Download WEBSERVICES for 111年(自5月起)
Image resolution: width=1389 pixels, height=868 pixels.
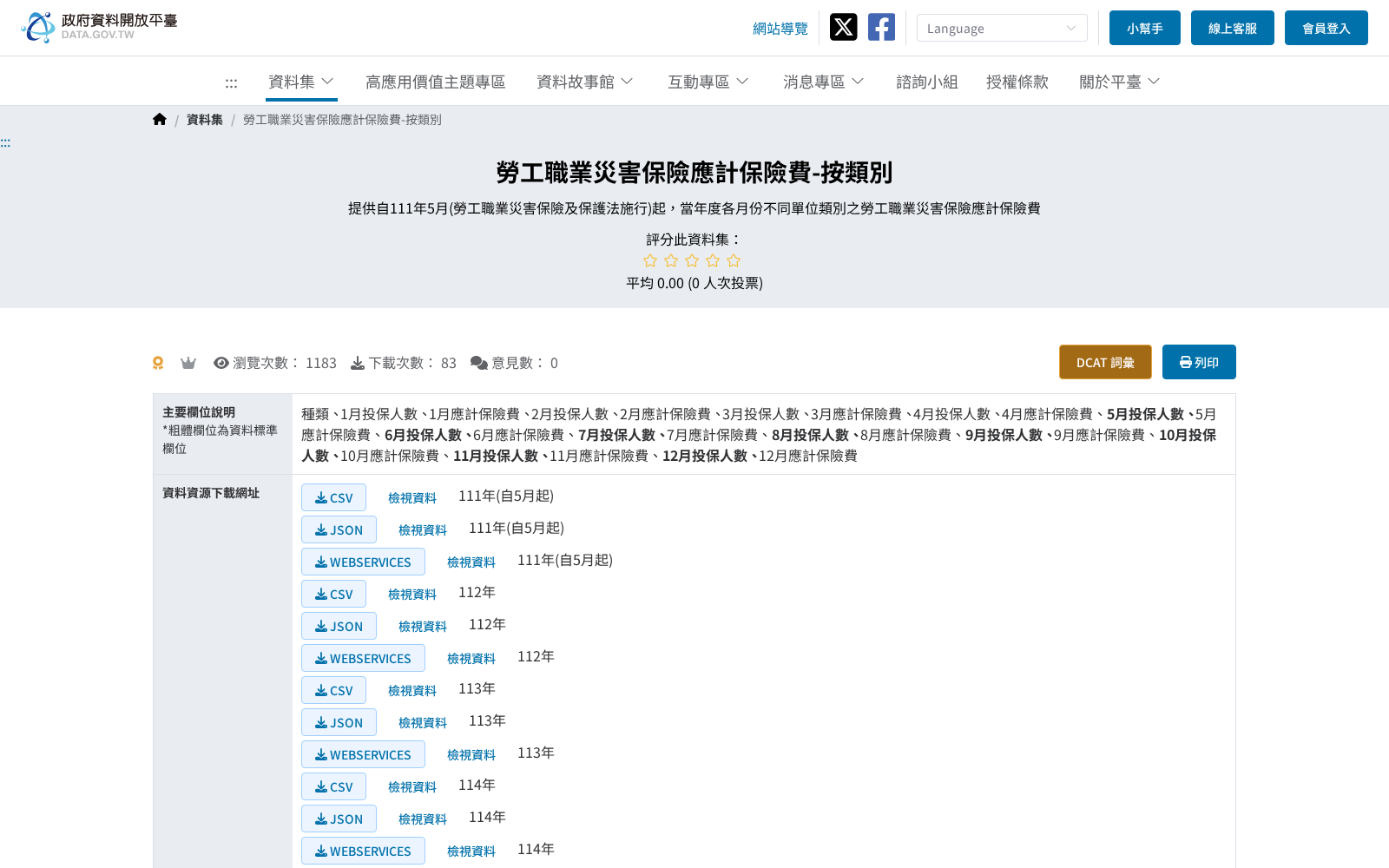(x=363, y=562)
